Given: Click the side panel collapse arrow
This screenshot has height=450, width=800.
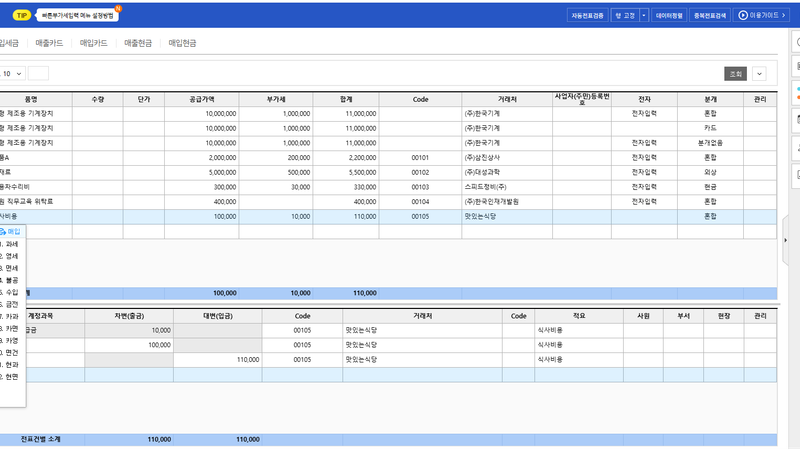Looking at the screenshot, I should point(785,240).
